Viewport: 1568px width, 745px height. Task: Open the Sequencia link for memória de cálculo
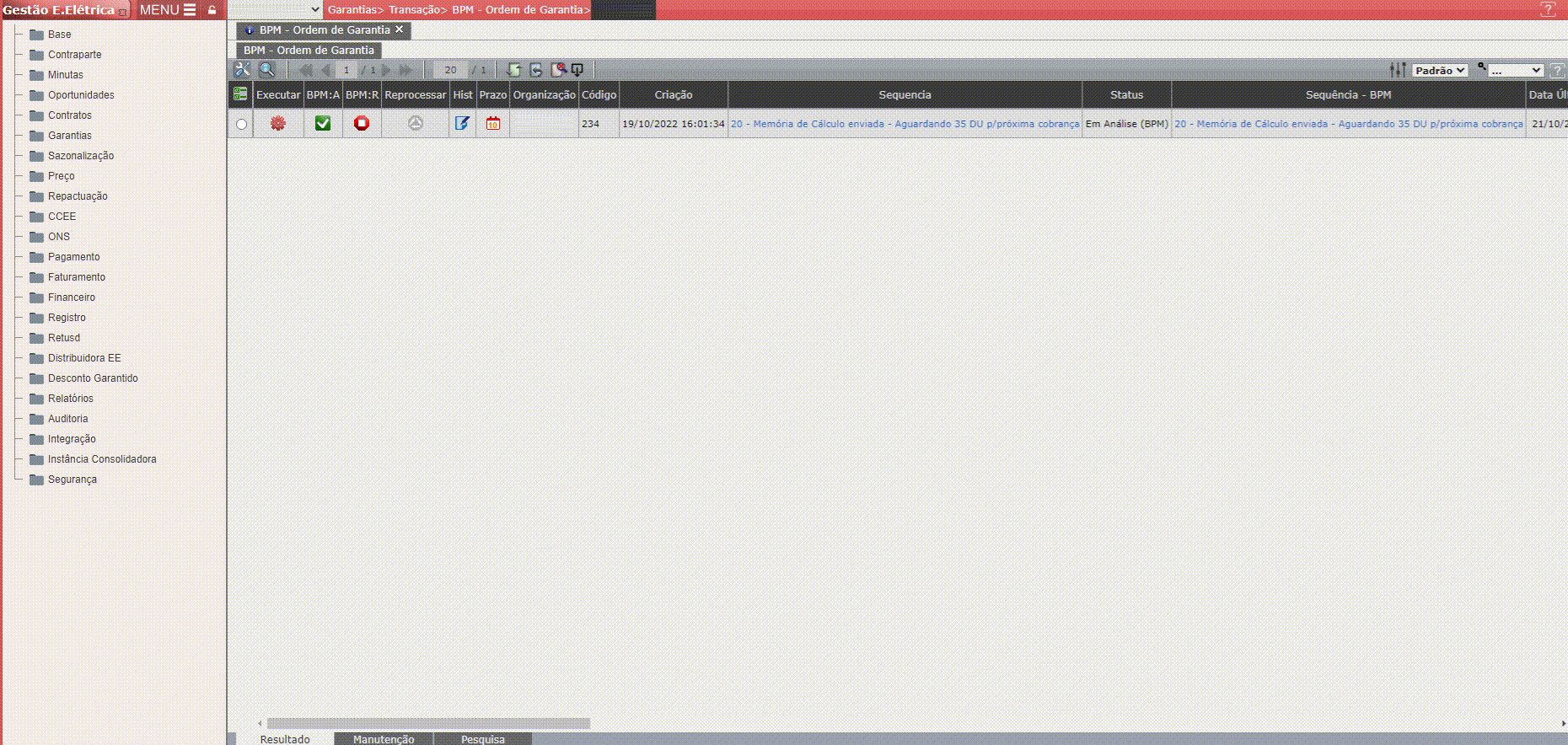(905, 124)
